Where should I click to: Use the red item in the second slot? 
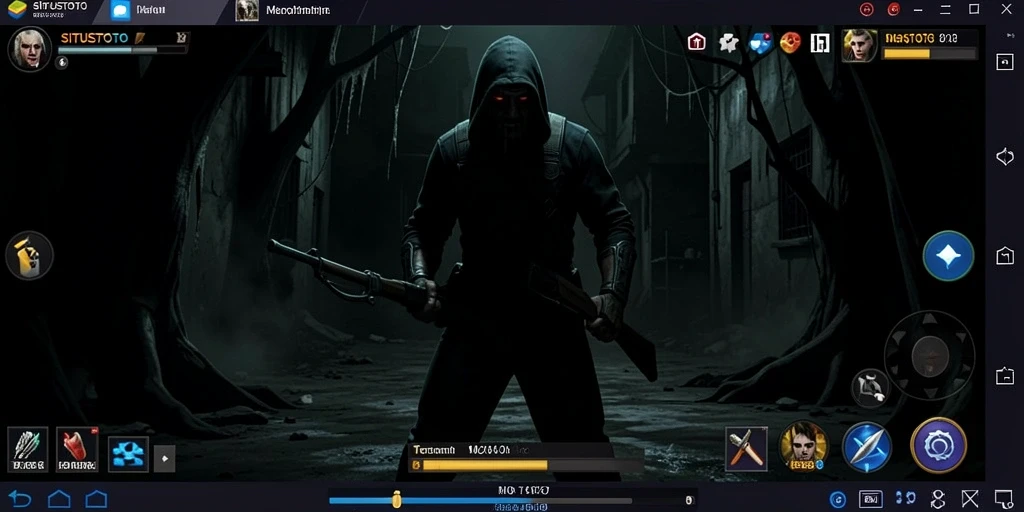point(77,449)
